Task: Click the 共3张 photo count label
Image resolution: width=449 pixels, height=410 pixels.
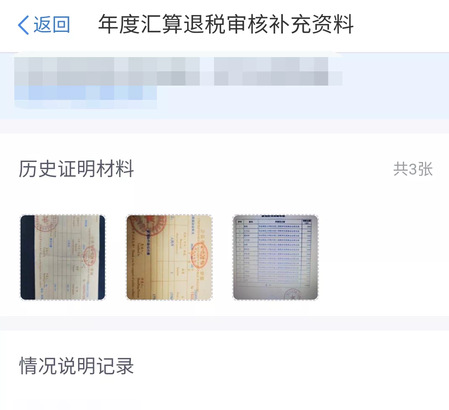Action: 413,169
